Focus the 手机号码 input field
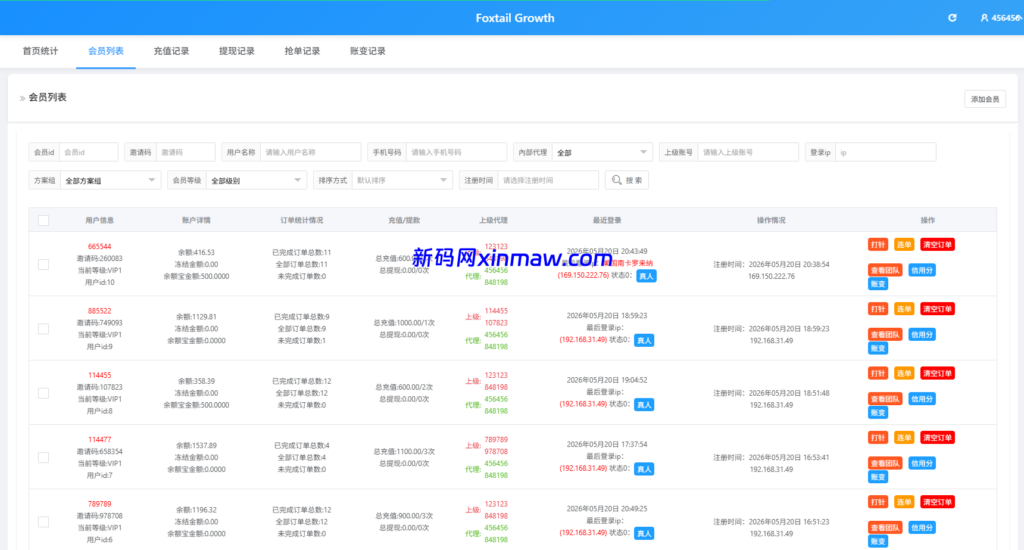Screen dimensions: 1024x550 point(456,152)
